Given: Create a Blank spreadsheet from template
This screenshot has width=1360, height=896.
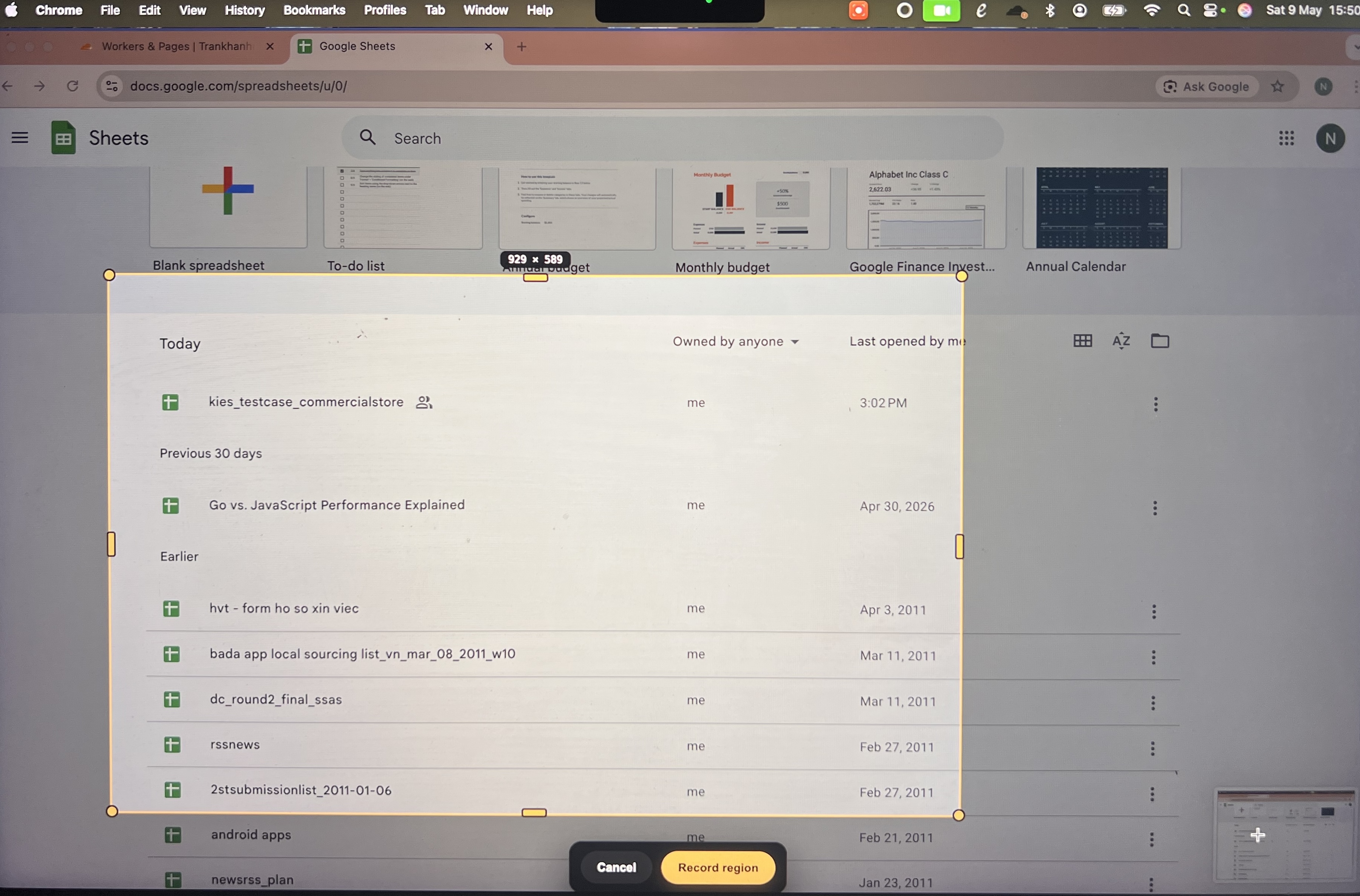Looking at the screenshot, I should 228,207.
